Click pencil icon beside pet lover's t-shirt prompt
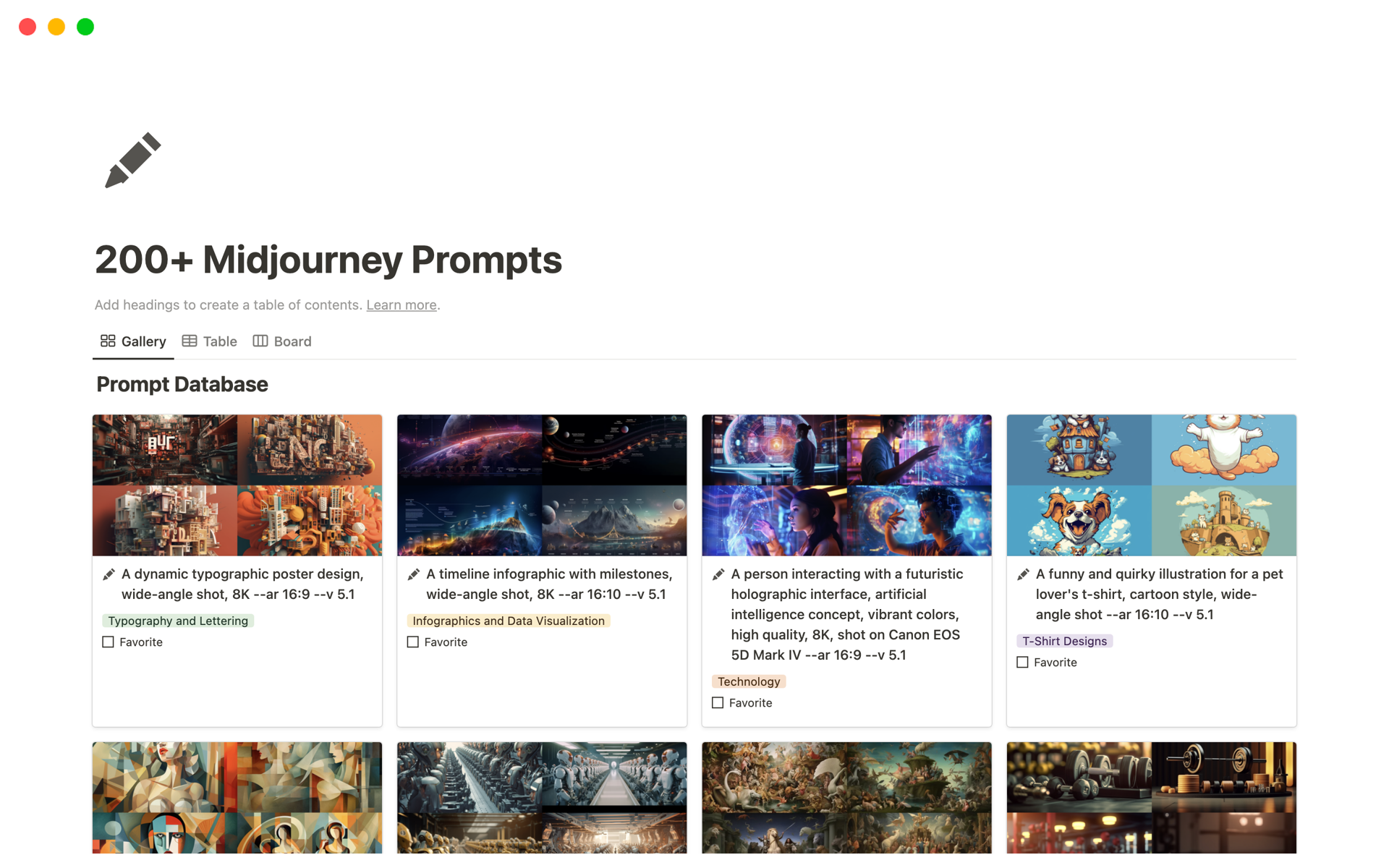The image size is (1389, 868). coord(1023,574)
